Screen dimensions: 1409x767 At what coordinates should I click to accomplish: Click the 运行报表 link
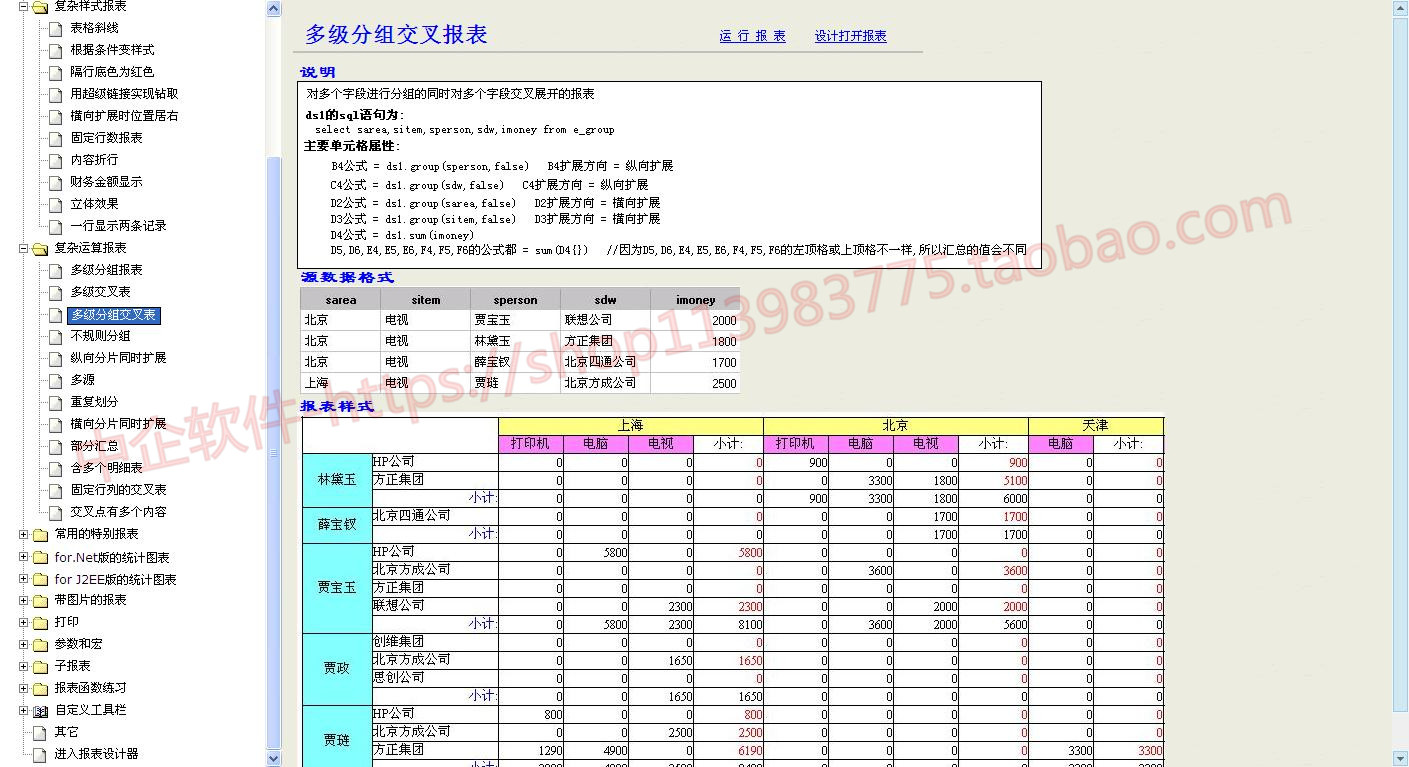[752, 36]
